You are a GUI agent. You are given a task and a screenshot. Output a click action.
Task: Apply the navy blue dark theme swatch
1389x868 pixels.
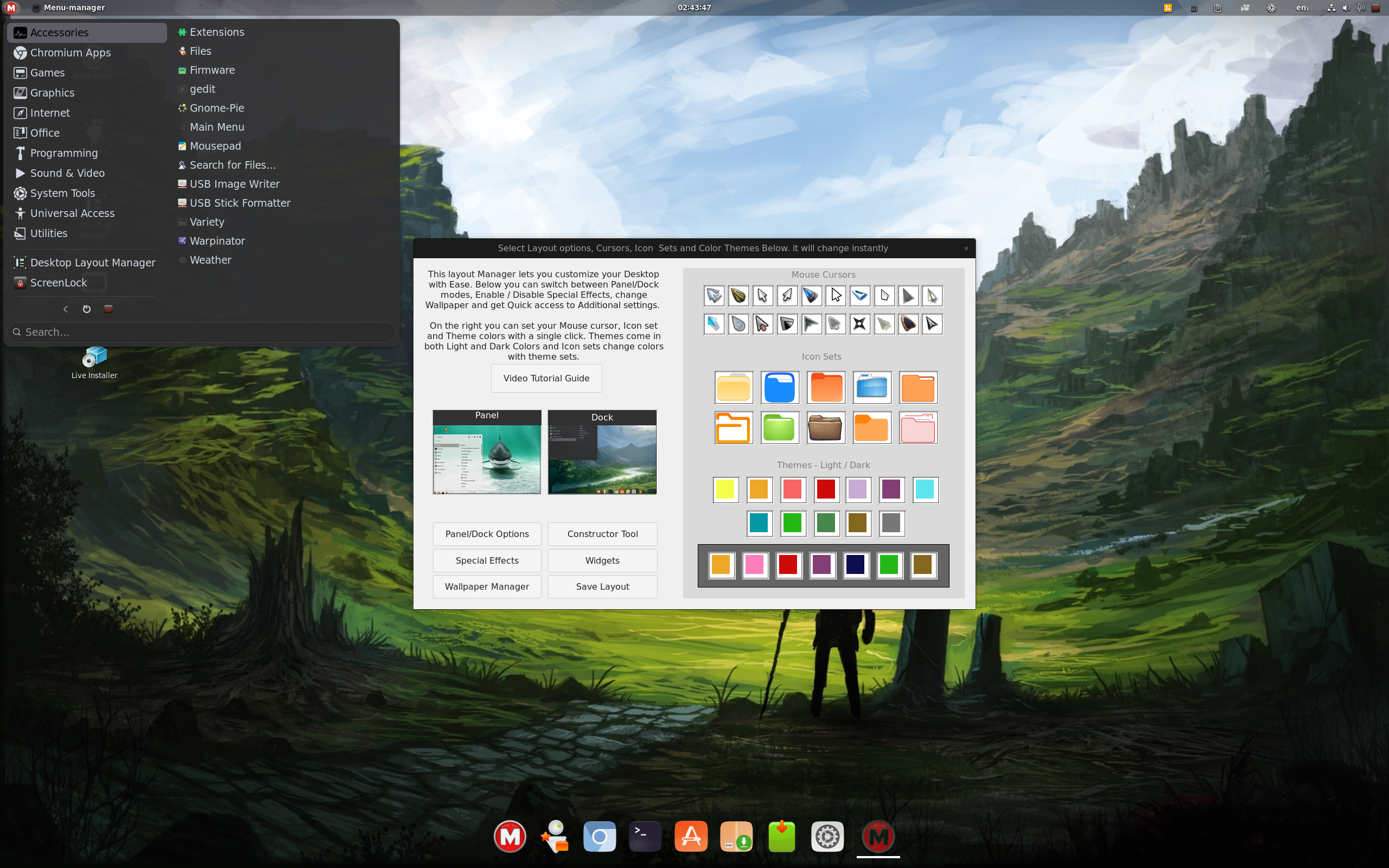pyautogui.click(x=856, y=565)
